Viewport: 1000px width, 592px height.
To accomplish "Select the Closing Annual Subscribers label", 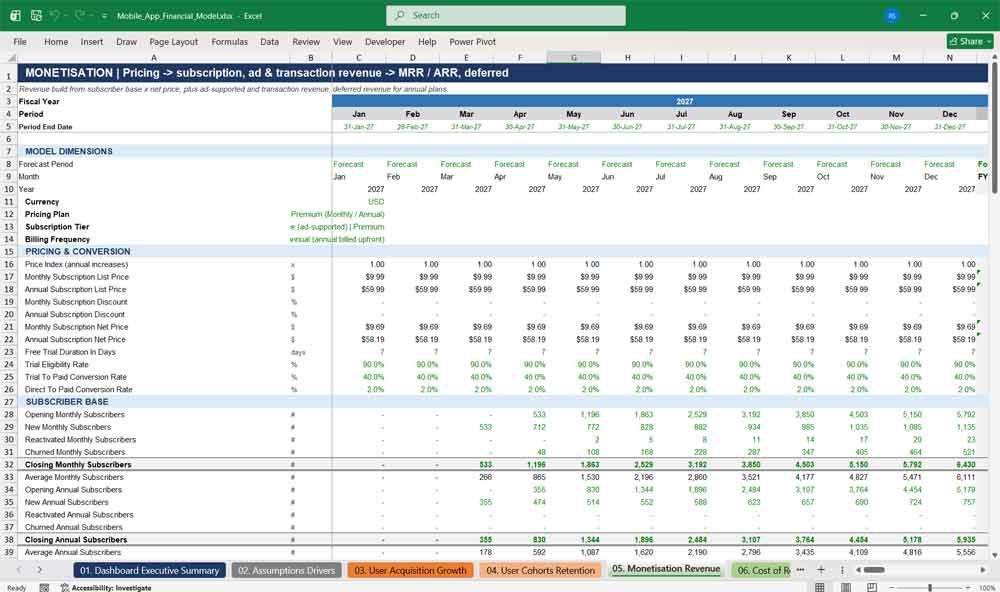I will click(76, 540).
